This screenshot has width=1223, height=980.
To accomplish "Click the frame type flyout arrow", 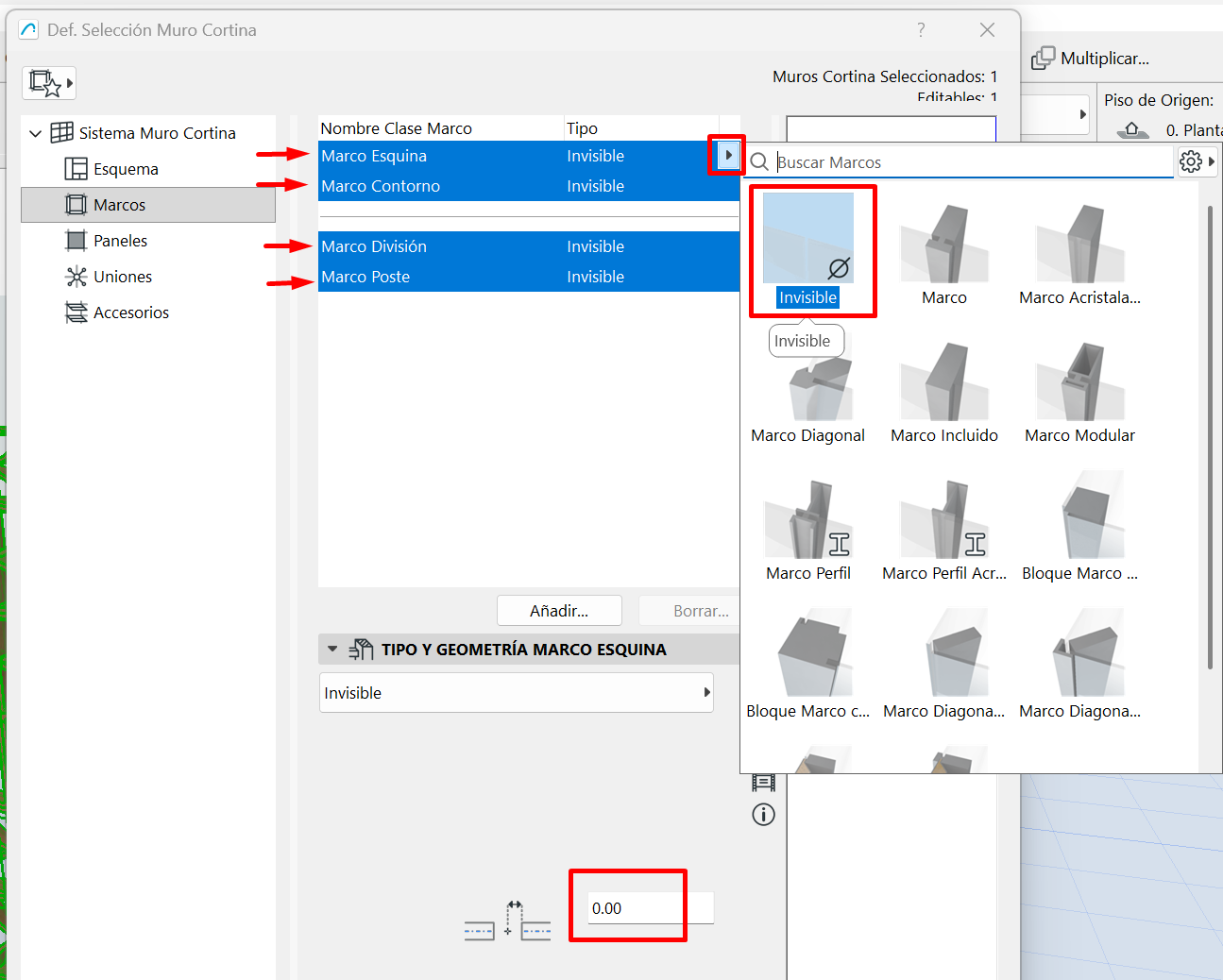I will tap(728, 155).
